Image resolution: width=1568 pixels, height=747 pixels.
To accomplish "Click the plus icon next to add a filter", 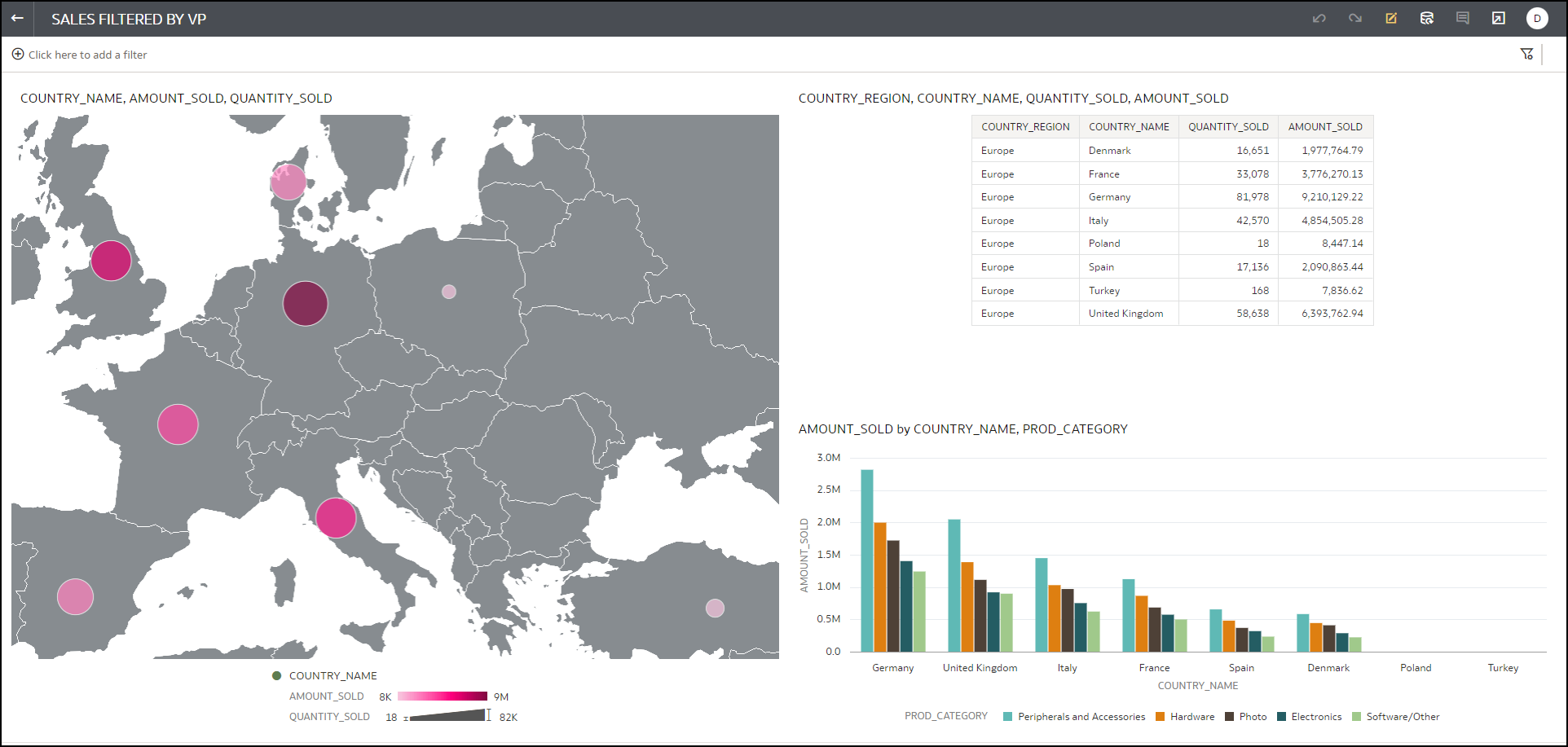I will coord(17,54).
